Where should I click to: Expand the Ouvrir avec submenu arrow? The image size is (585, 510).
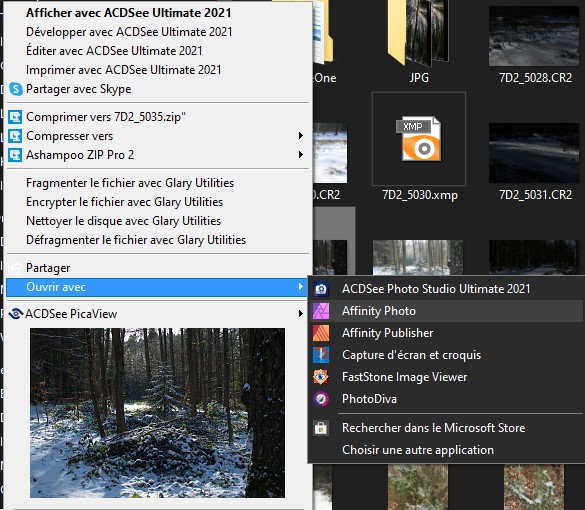pos(301,287)
